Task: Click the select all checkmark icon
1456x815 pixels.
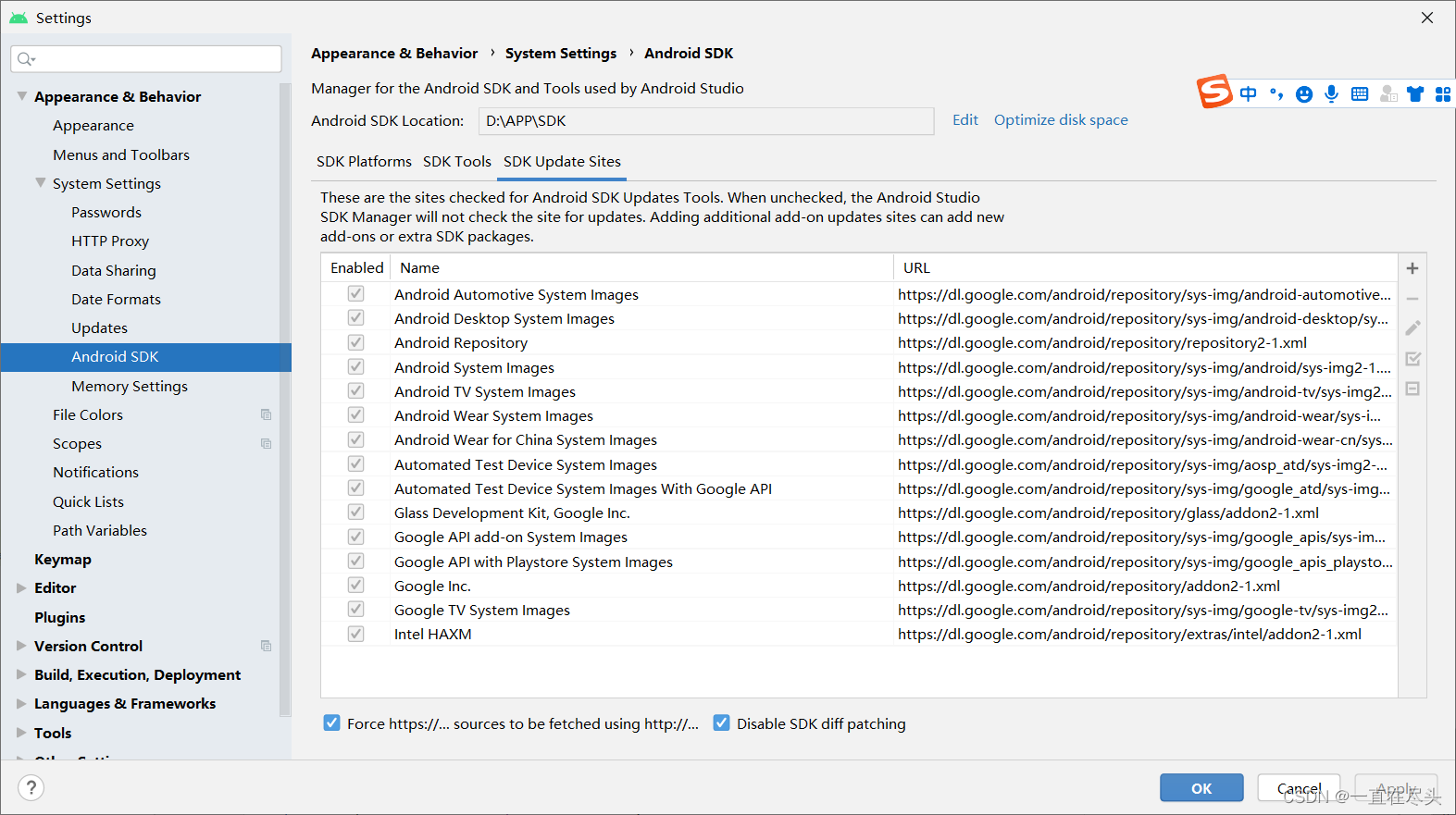Action: pyautogui.click(x=1412, y=359)
